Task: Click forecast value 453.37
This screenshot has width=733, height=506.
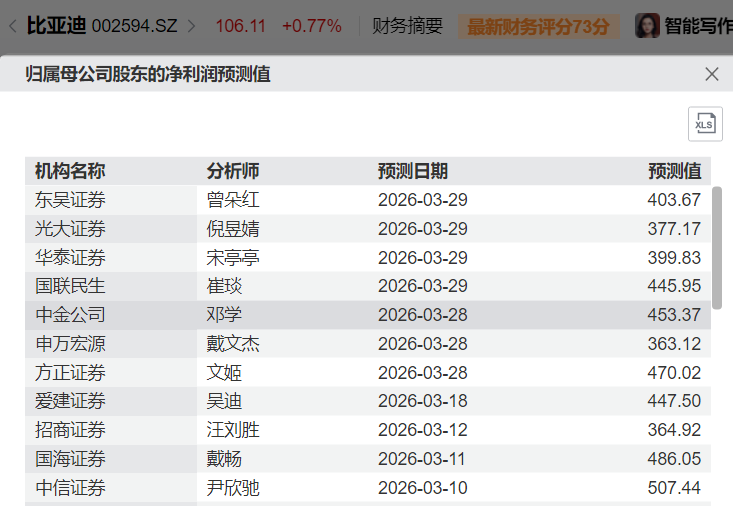Action: [x=674, y=315]
